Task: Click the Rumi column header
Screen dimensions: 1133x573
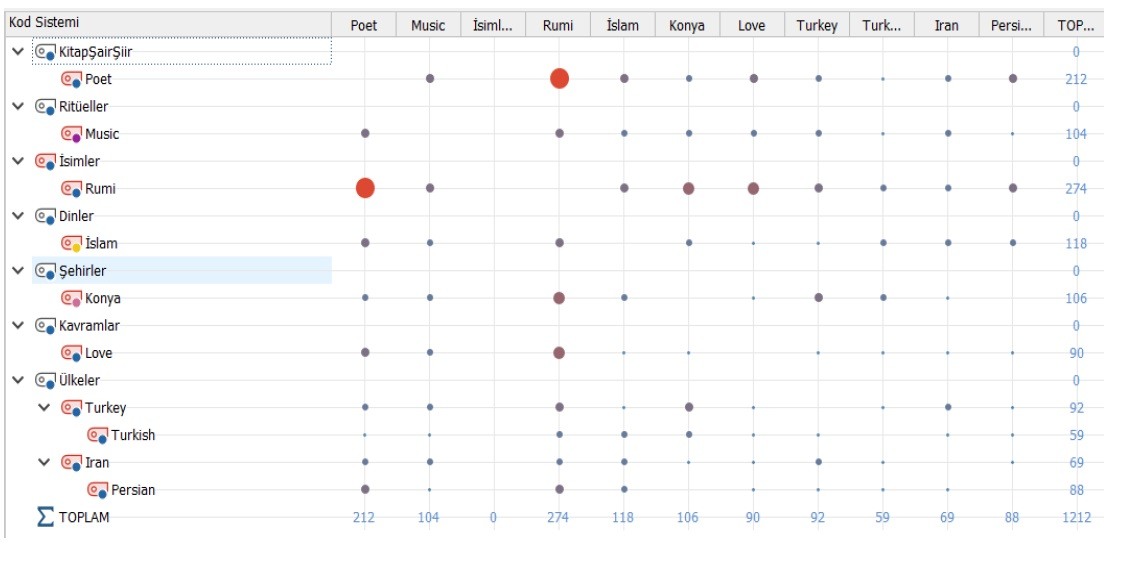Action: 558,25
